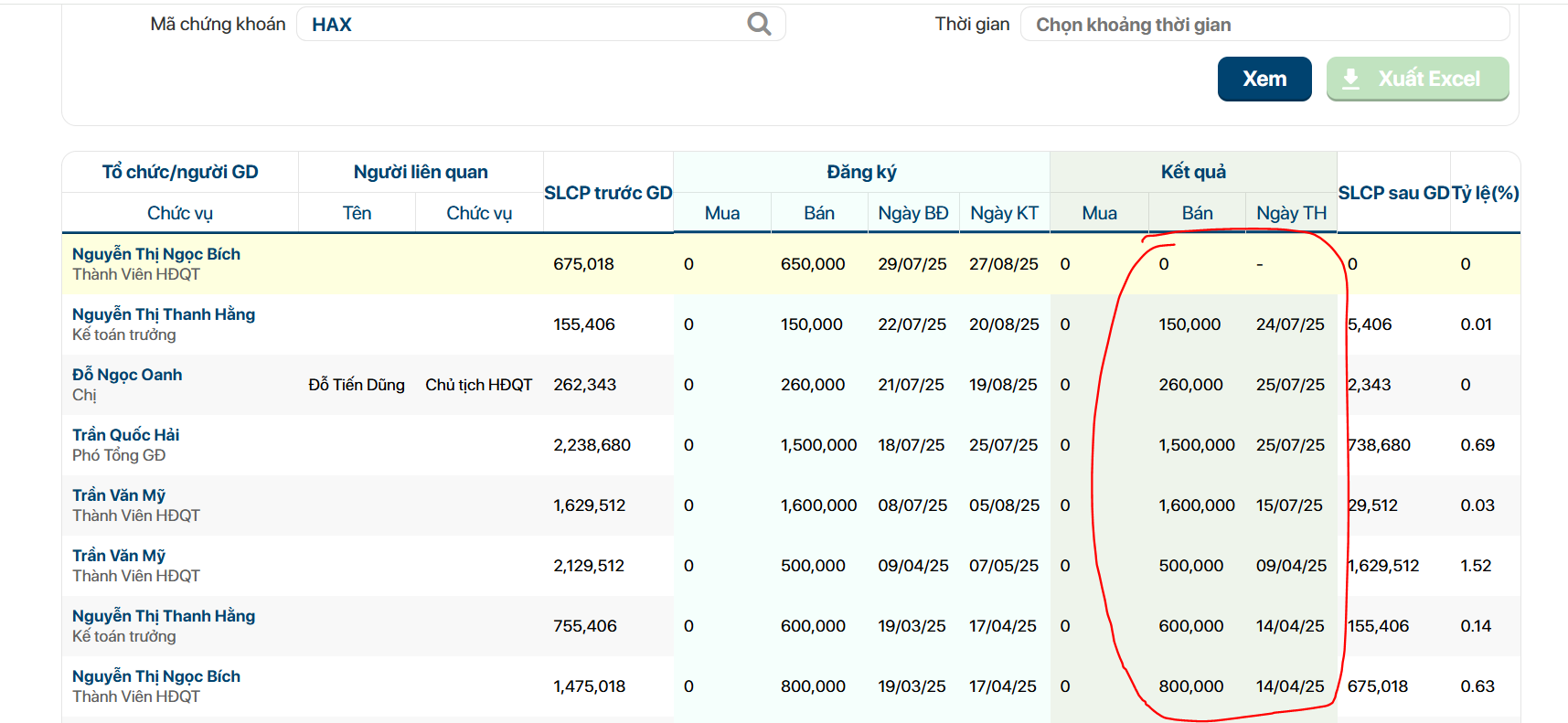Open Nguyễn Thị Ngọc Bích in first row
This screenshot has width=1568, height=723.
pos(156,254)
